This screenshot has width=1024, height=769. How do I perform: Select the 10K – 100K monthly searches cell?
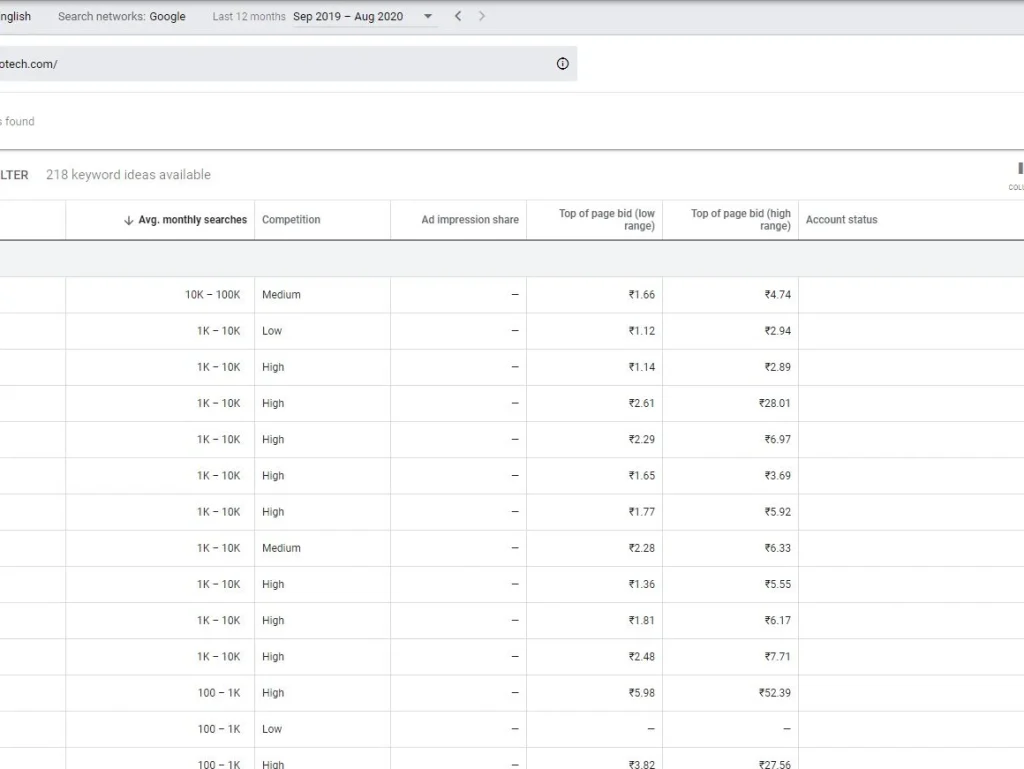pos(212,295)
